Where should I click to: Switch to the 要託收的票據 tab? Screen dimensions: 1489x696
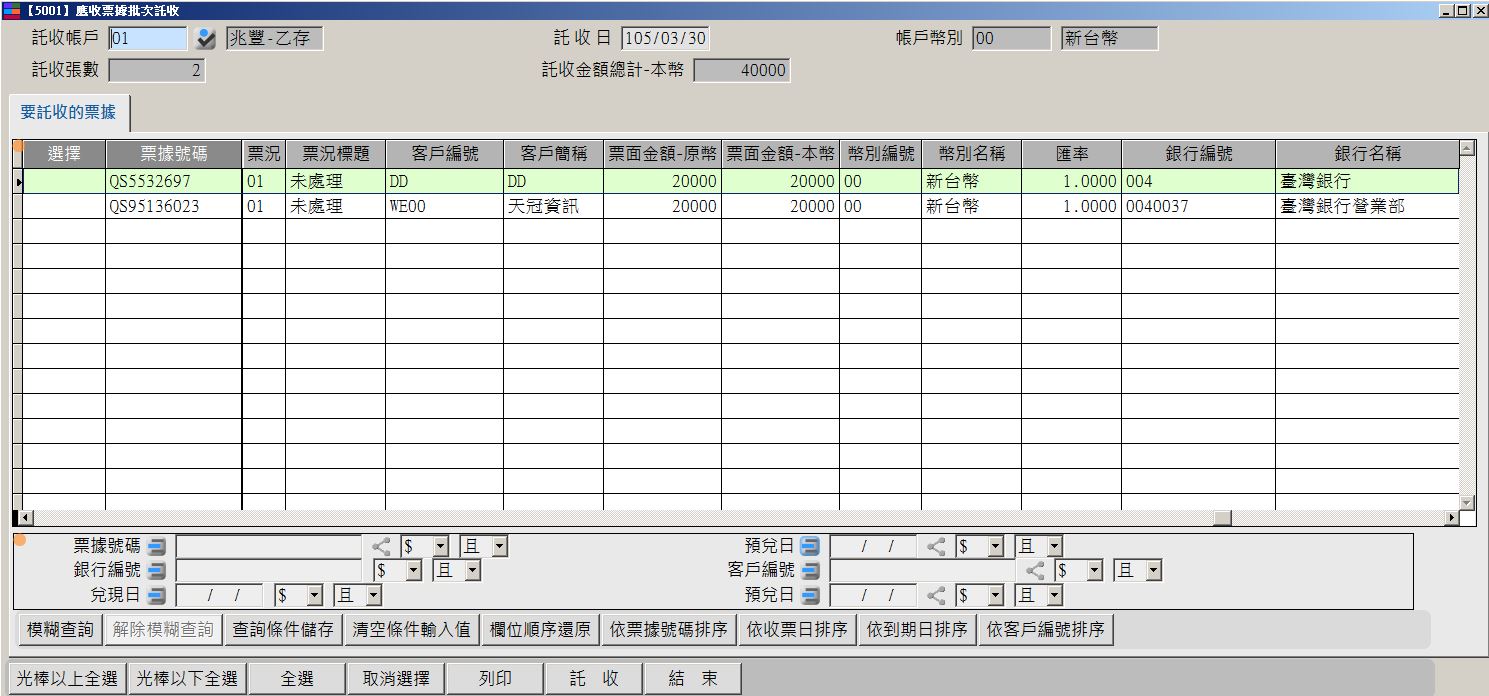(x=68, y=112)
